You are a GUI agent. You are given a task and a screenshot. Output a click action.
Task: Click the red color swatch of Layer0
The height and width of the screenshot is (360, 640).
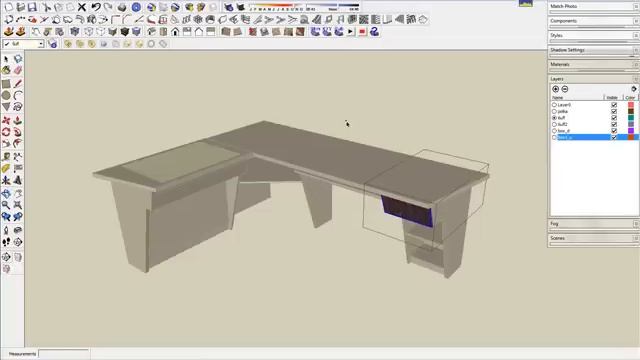631,105
